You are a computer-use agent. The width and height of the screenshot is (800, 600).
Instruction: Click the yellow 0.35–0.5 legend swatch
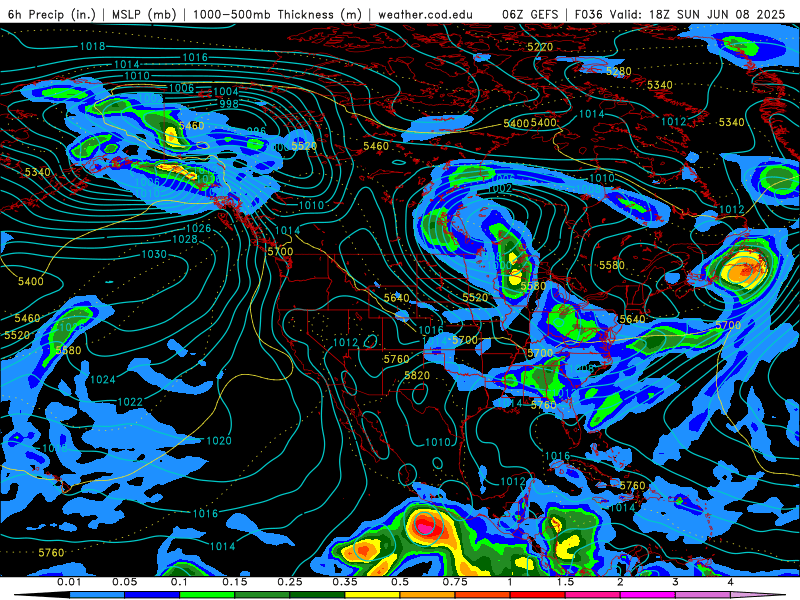pyautogui.click(x=372, y=595)
